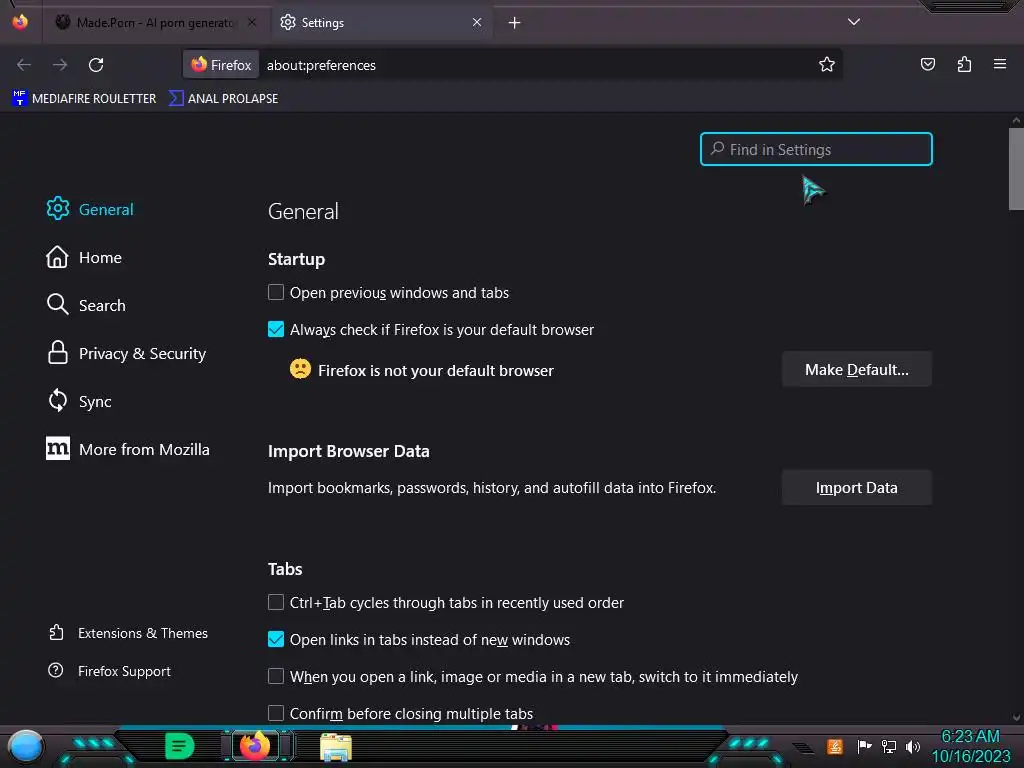Image resolution: width=1024 pixels, height=768 pixels.
Task: Click the orange Java tray icon
Action: [835, 746]
